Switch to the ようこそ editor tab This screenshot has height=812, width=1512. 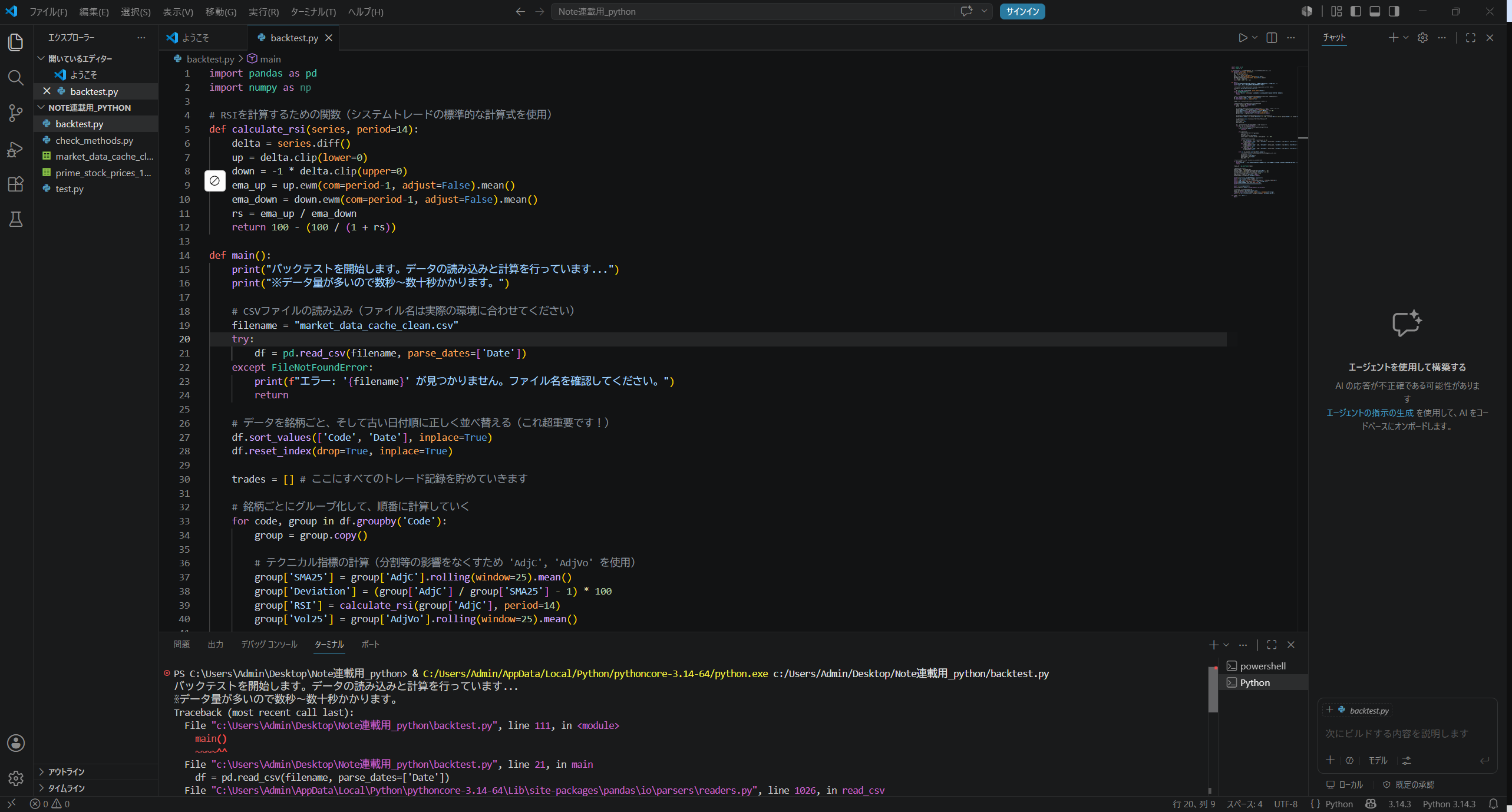tap(203, 38)
